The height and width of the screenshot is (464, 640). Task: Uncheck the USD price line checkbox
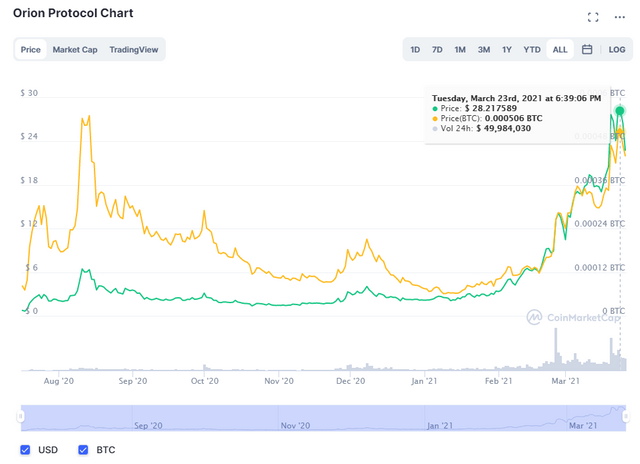pyautogui.click(x=26, y=450)
